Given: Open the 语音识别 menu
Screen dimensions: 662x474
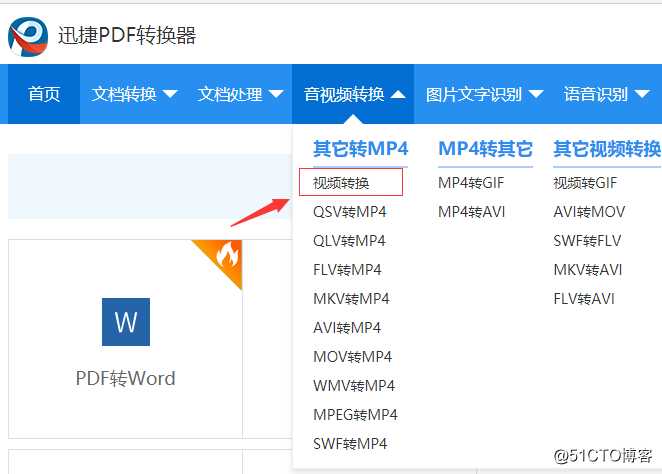Looking at the screenshot, I should (608, 94).
